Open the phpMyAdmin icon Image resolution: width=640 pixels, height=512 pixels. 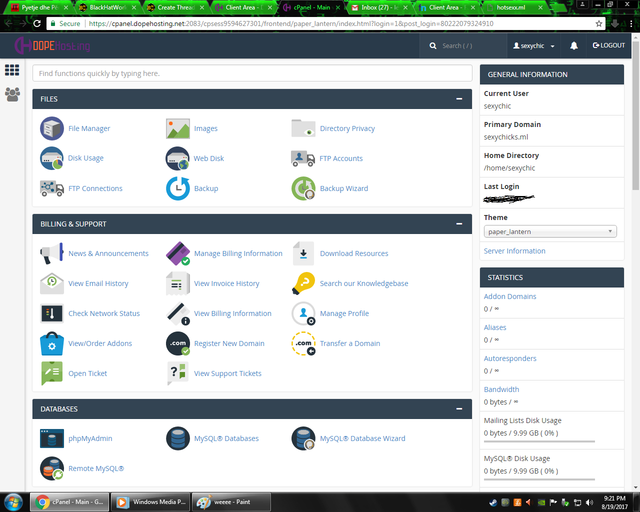(52, 438)
